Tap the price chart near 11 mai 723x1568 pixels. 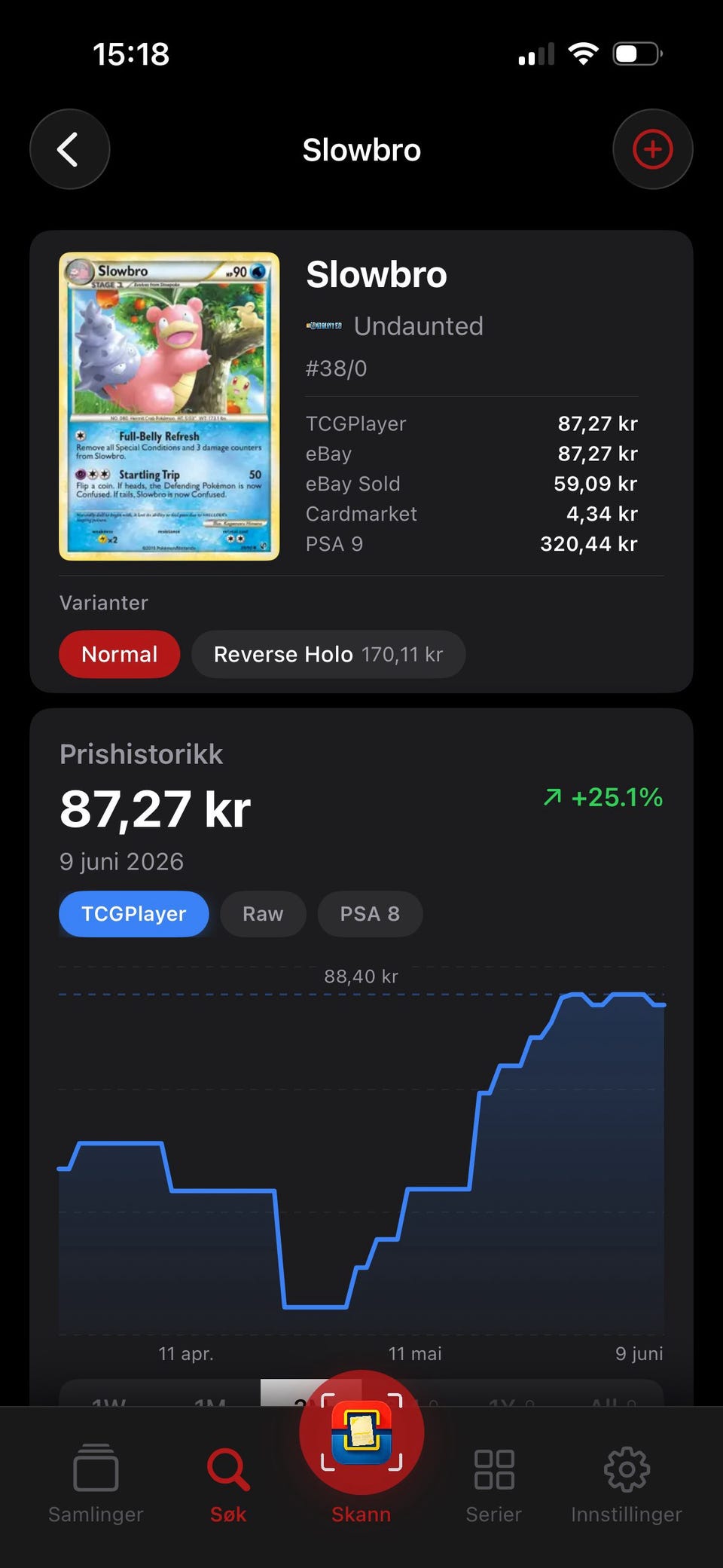pyautogui.click(x=415, y=1188)
